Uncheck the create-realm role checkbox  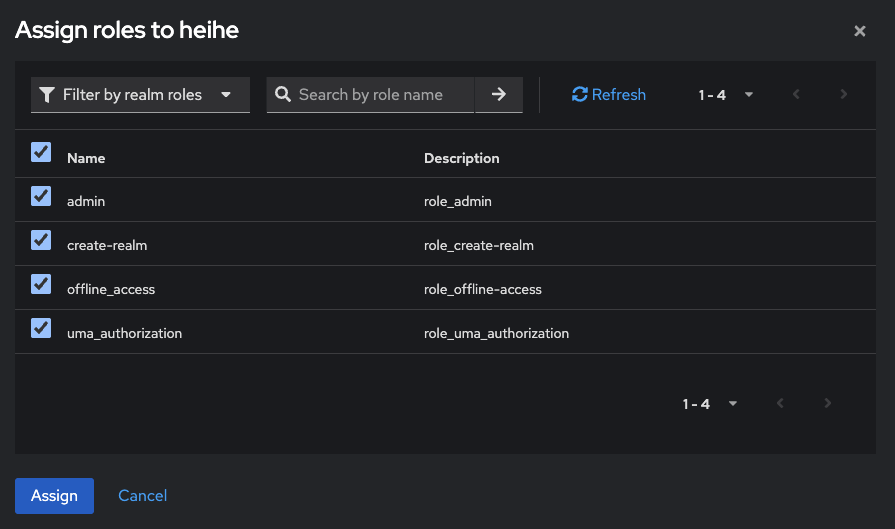(41, 240)
